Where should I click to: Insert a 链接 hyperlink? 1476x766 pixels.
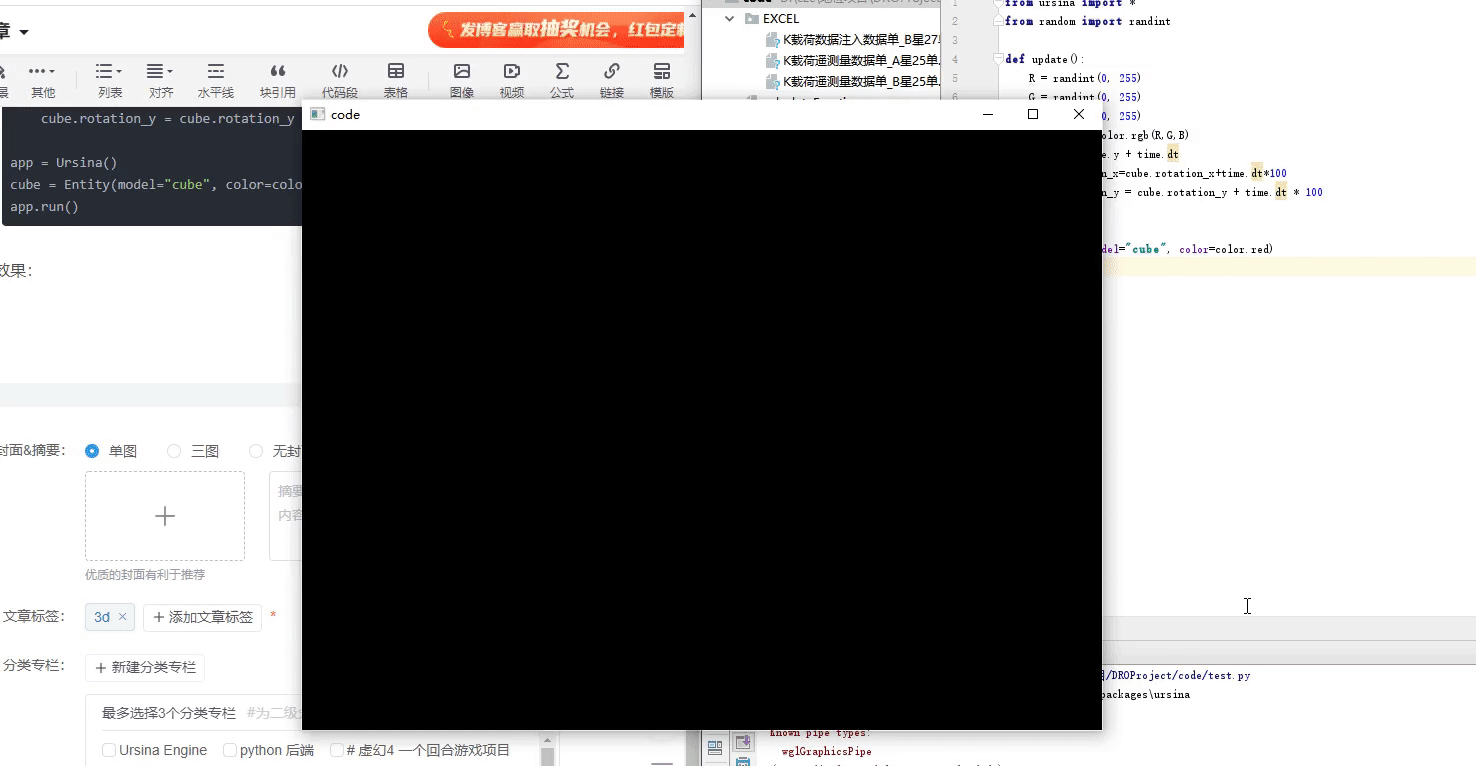611,72
